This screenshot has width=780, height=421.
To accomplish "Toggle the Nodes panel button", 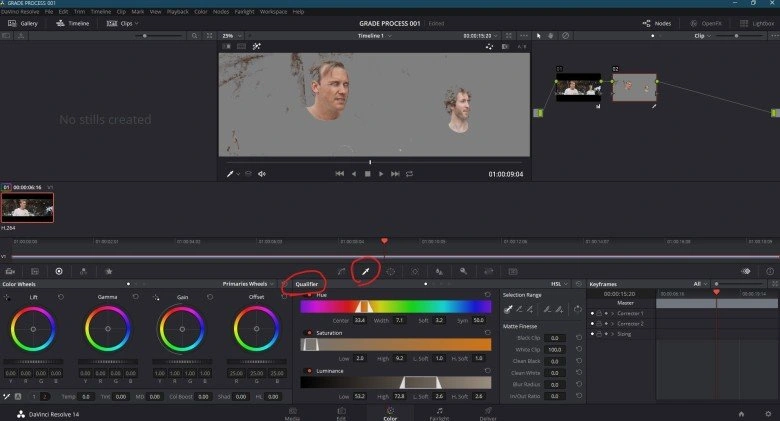I will tap(657, 23).
